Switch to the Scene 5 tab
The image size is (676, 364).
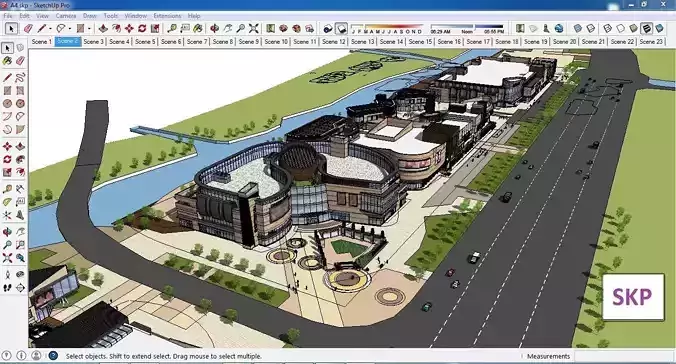[x=145, y=41]
